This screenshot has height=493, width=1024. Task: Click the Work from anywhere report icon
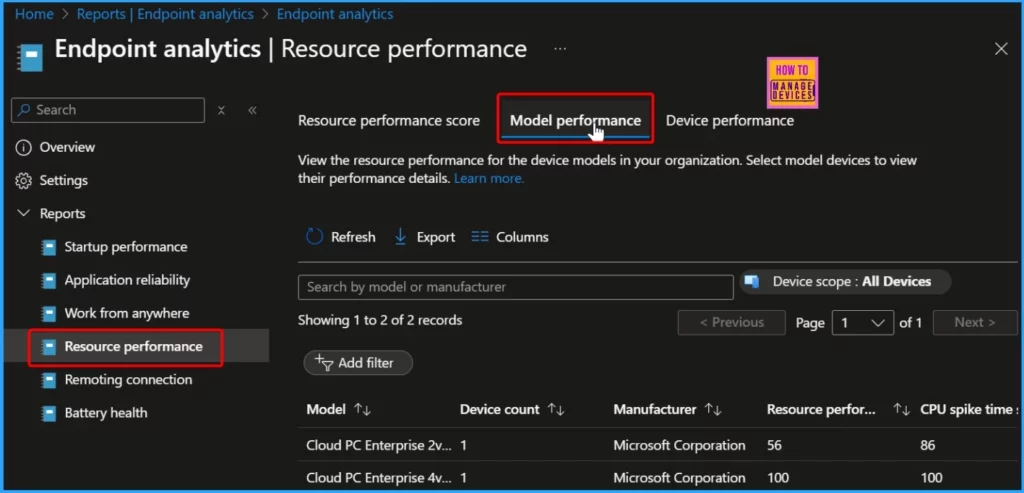coord(49,314)
